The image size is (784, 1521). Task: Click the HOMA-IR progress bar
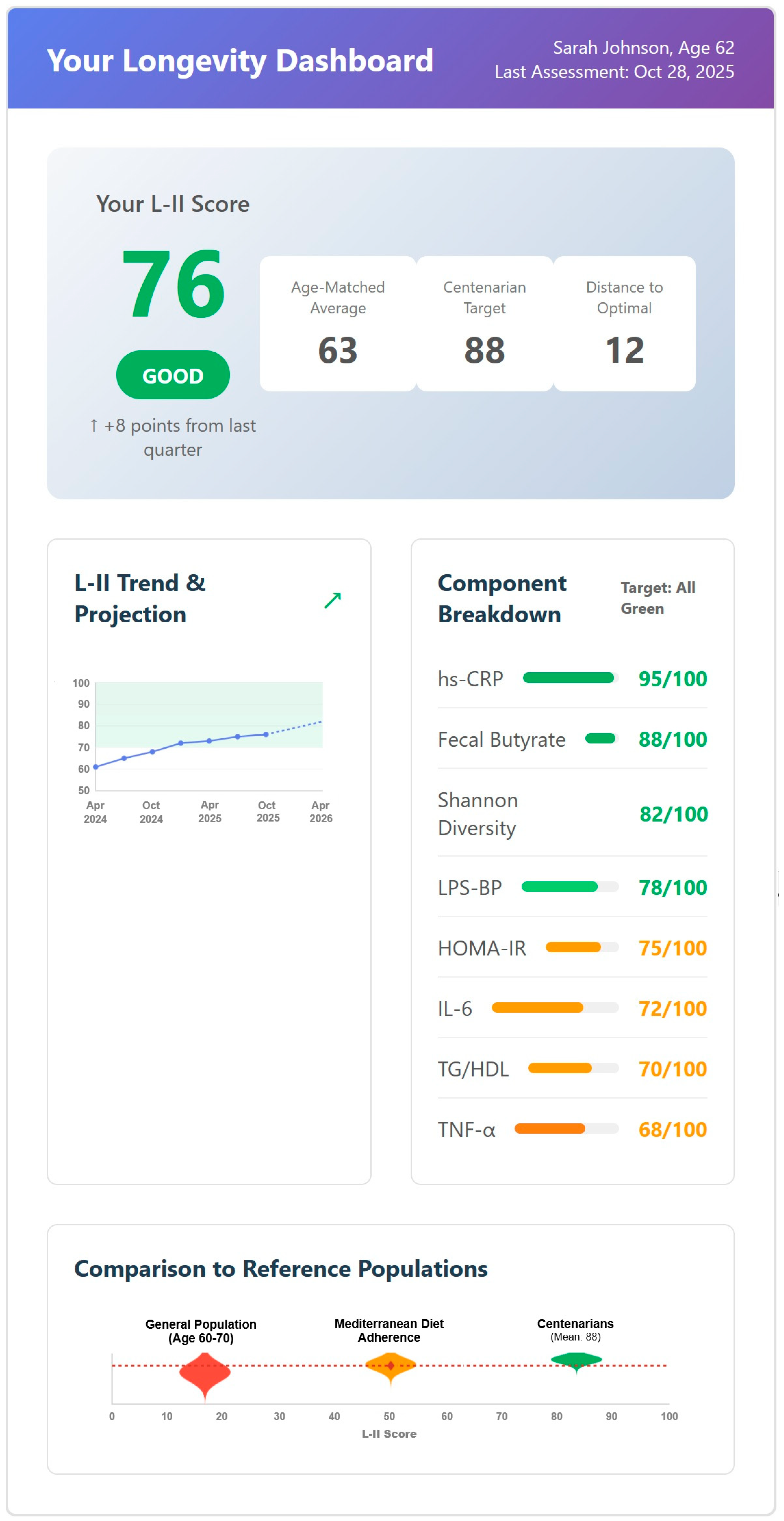583,948
